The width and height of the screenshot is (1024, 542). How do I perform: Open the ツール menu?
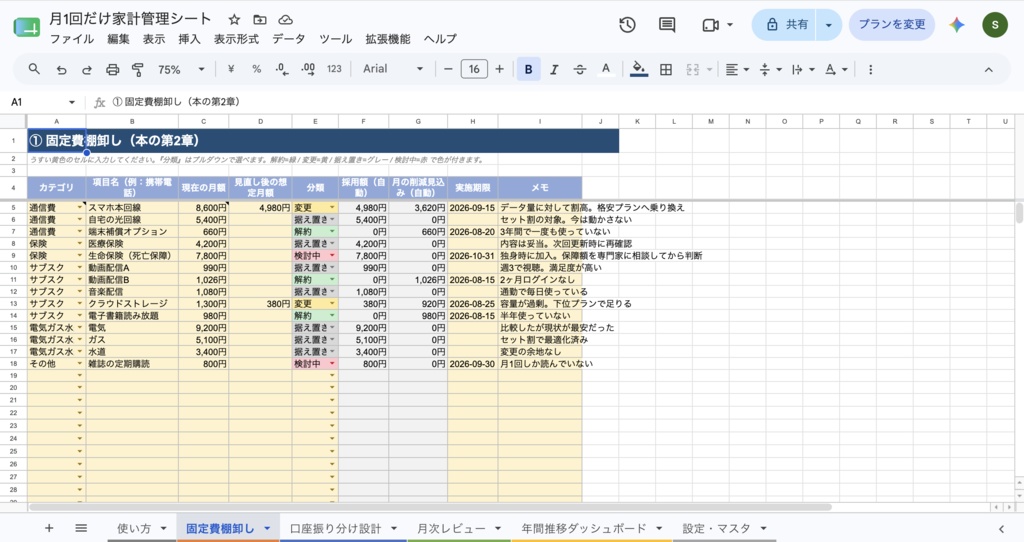coord(336,39)
